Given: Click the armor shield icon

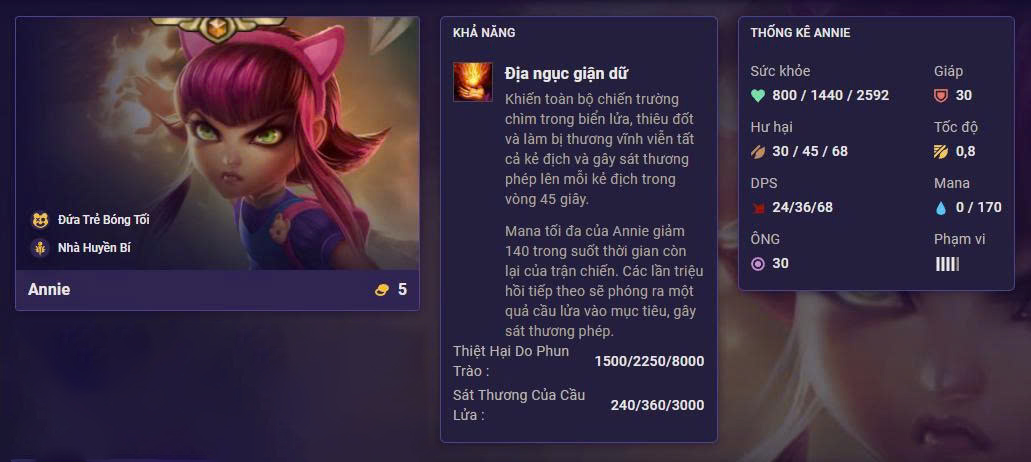Looking at the screenshot, I should [x=941, y=96].
